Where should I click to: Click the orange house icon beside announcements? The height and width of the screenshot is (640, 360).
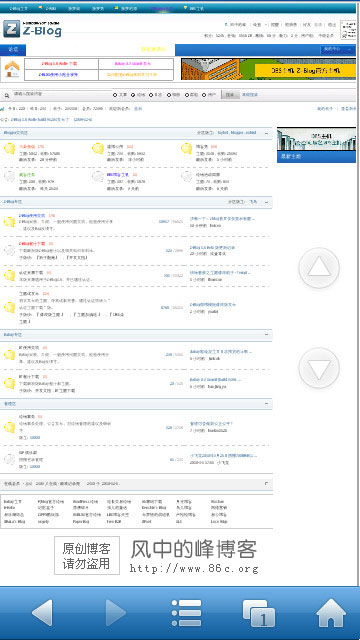[12, 69]
